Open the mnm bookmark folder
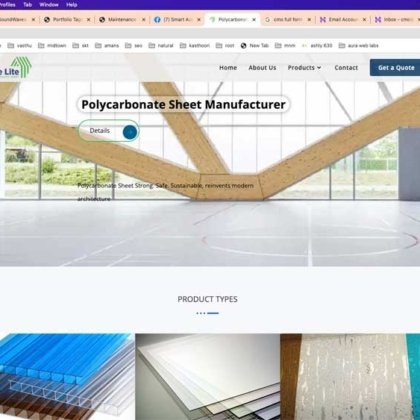This screenshot has height=420, width=420. point(285,46)
